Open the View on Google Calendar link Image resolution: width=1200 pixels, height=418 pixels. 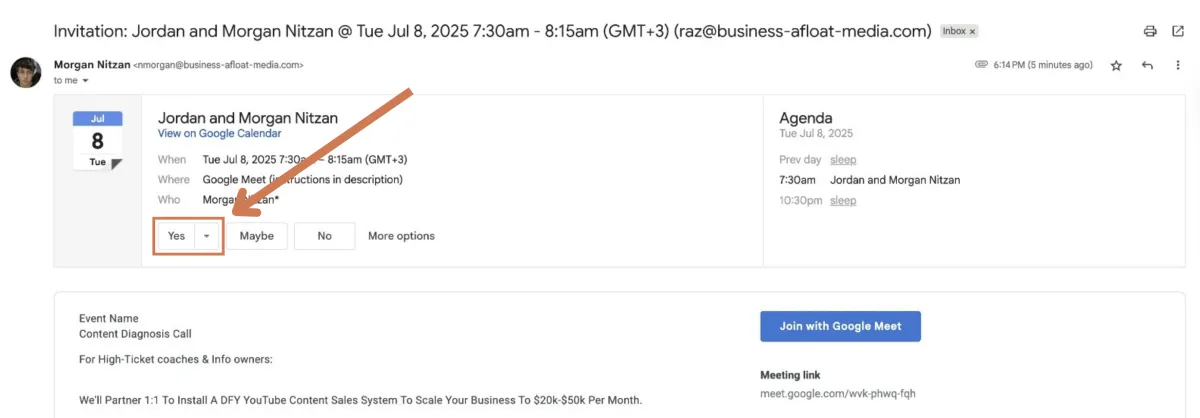pyautogui.click(x=219, y=133)
